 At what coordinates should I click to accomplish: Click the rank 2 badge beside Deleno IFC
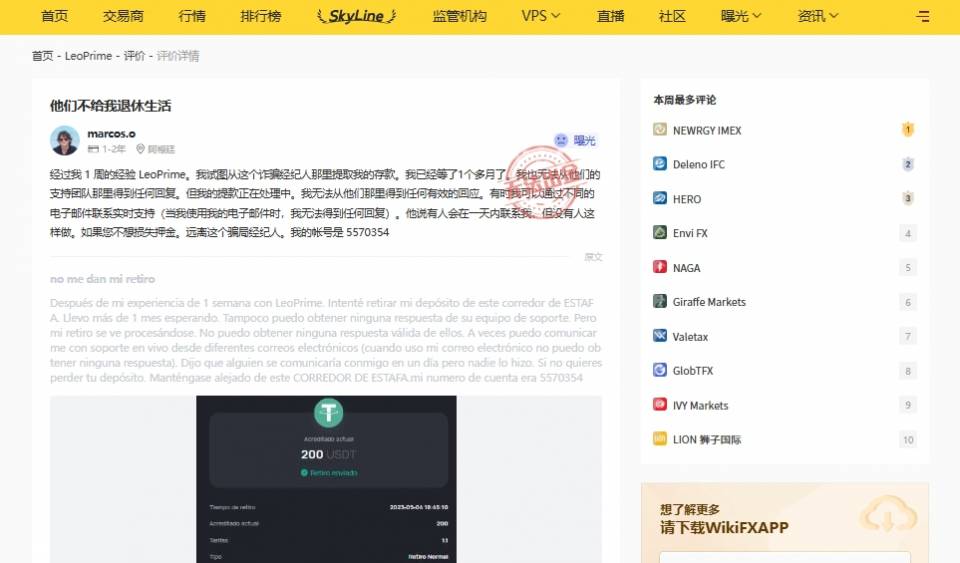click(908, 164)
